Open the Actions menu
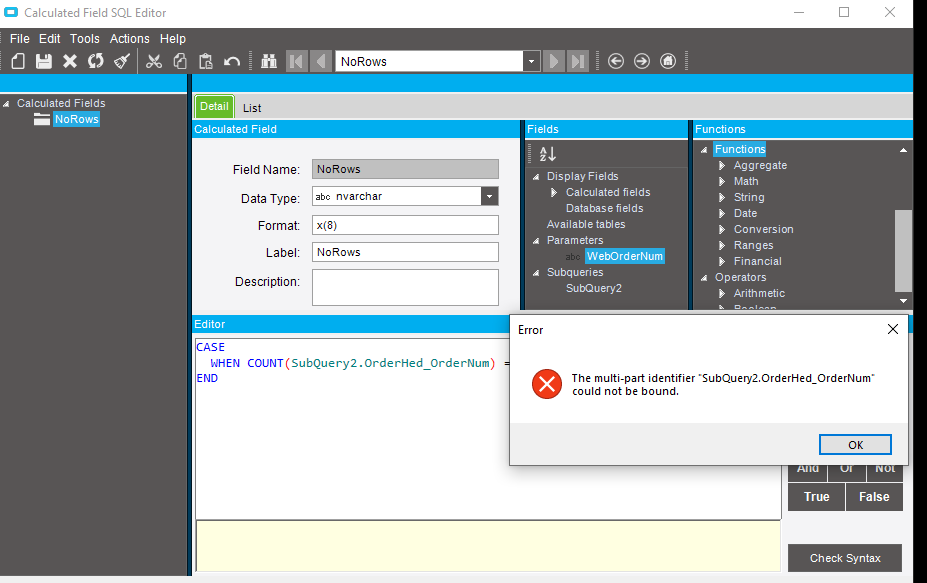Screen dimensions: 927x583 point(129,38)
